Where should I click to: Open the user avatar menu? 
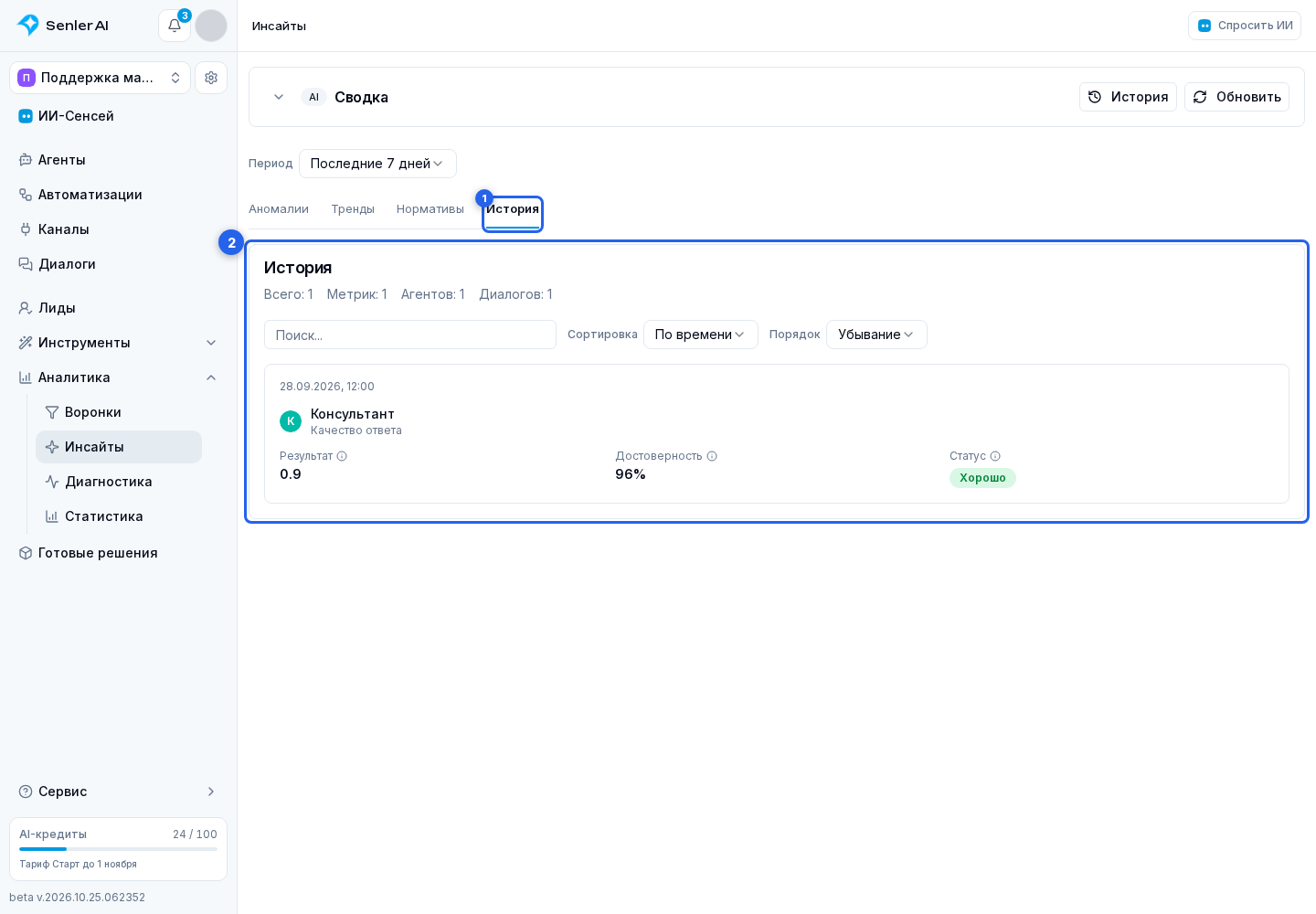(x=211, y=26)
